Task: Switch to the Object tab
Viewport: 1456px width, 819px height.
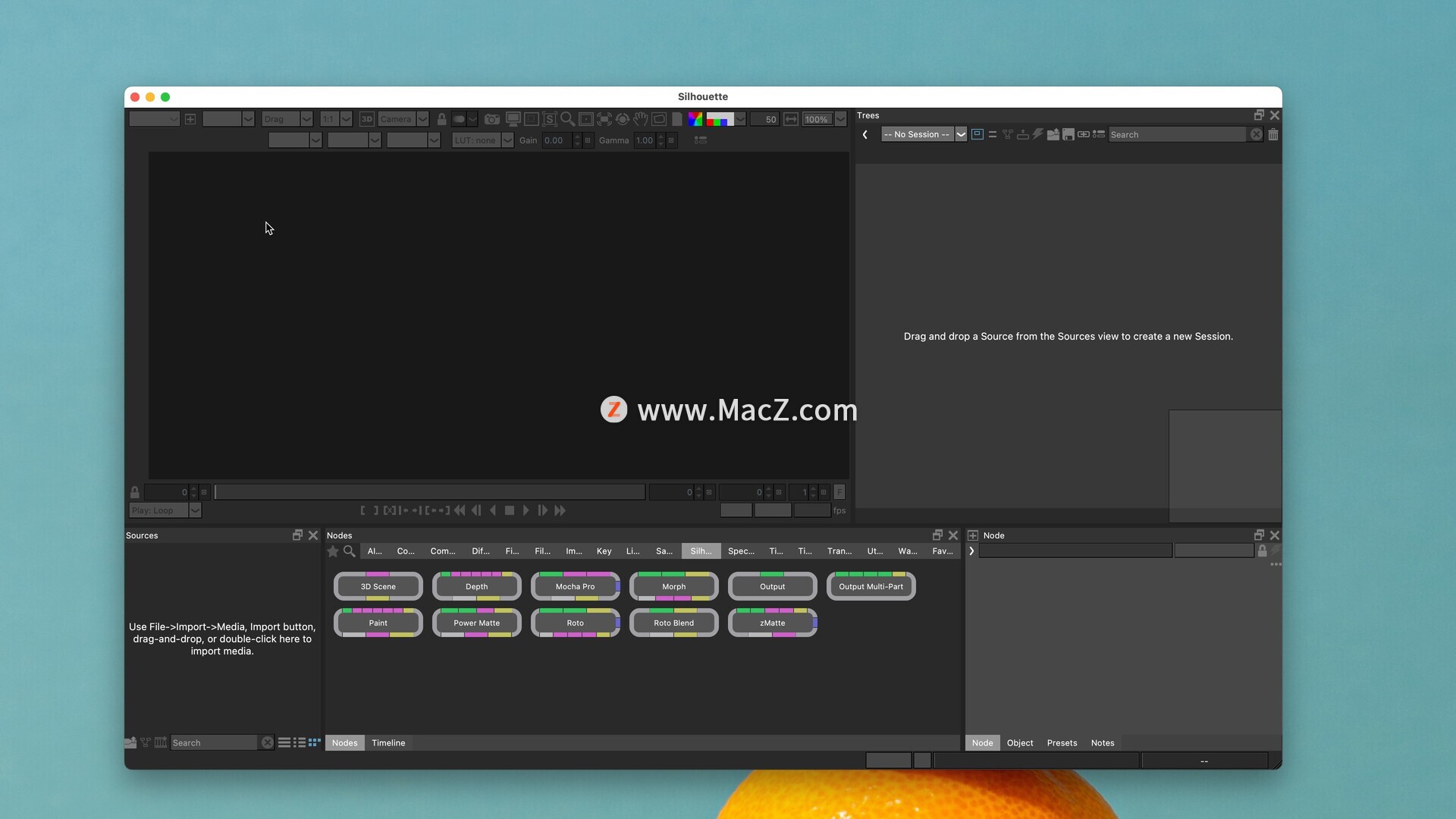Action: (x=1020, y=743)
